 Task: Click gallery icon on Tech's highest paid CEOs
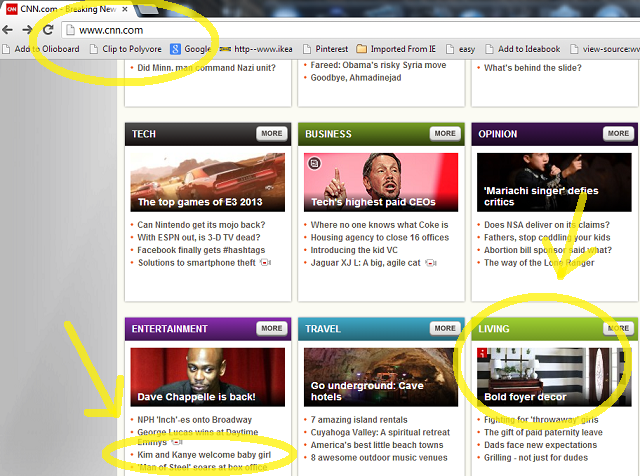(x=314, y=164)
